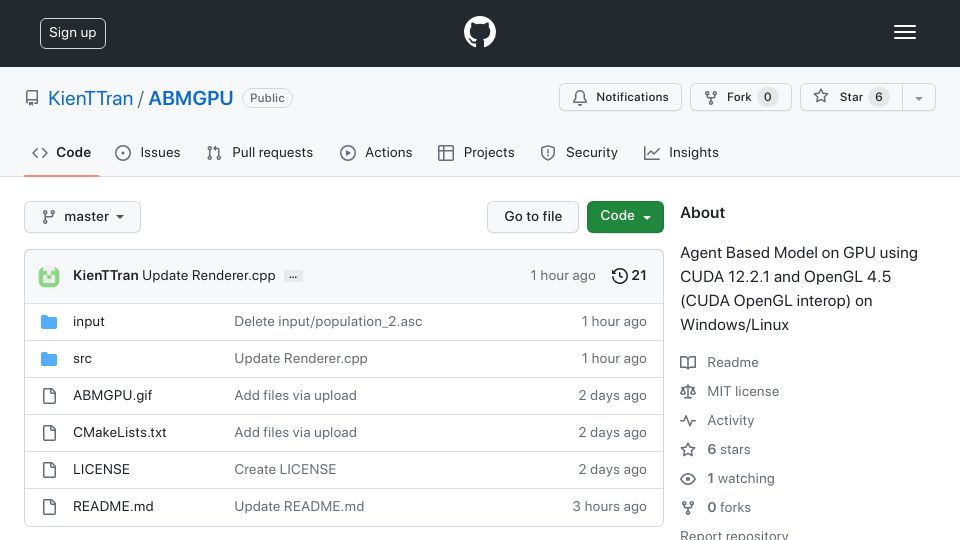Click the Go to file button

click(x=533, y=217)
